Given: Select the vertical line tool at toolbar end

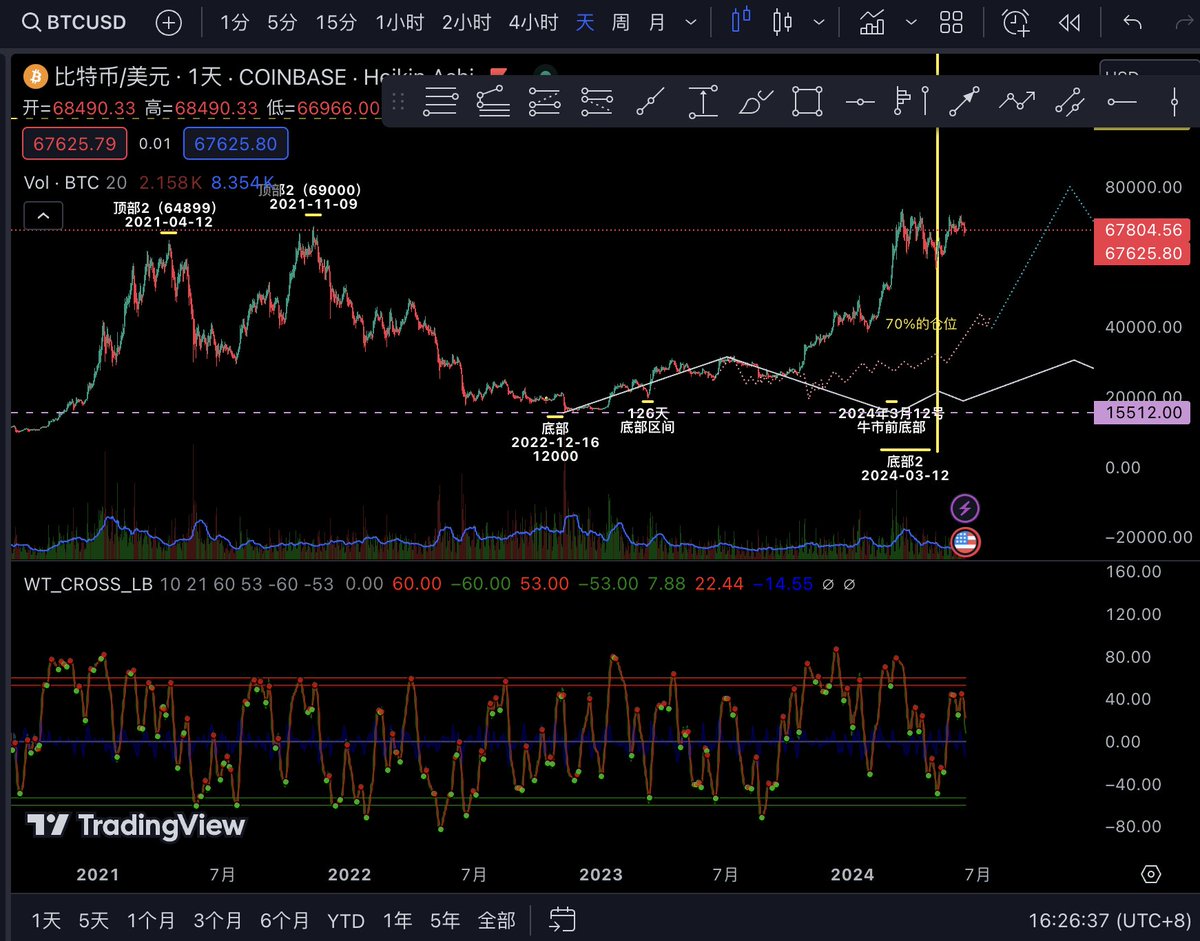Looking at the screenshot, I should (x=1174, y=100).
